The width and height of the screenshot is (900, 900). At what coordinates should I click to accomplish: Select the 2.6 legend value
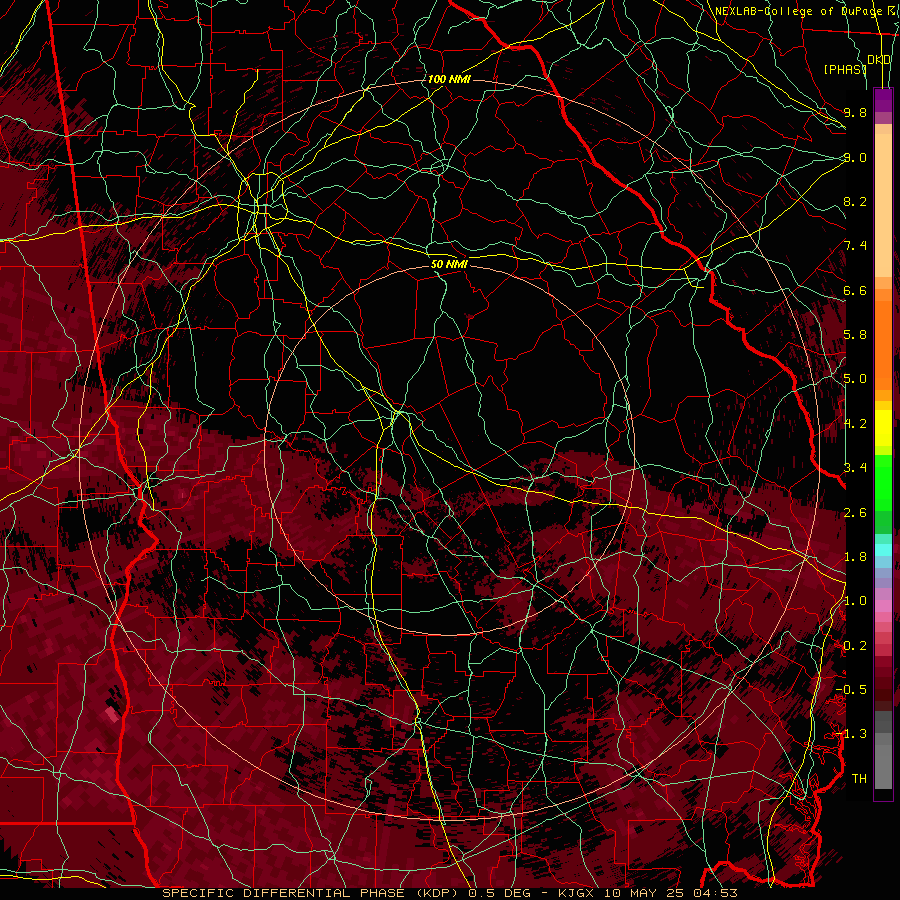pyautogui.click(x=855, y=513)
